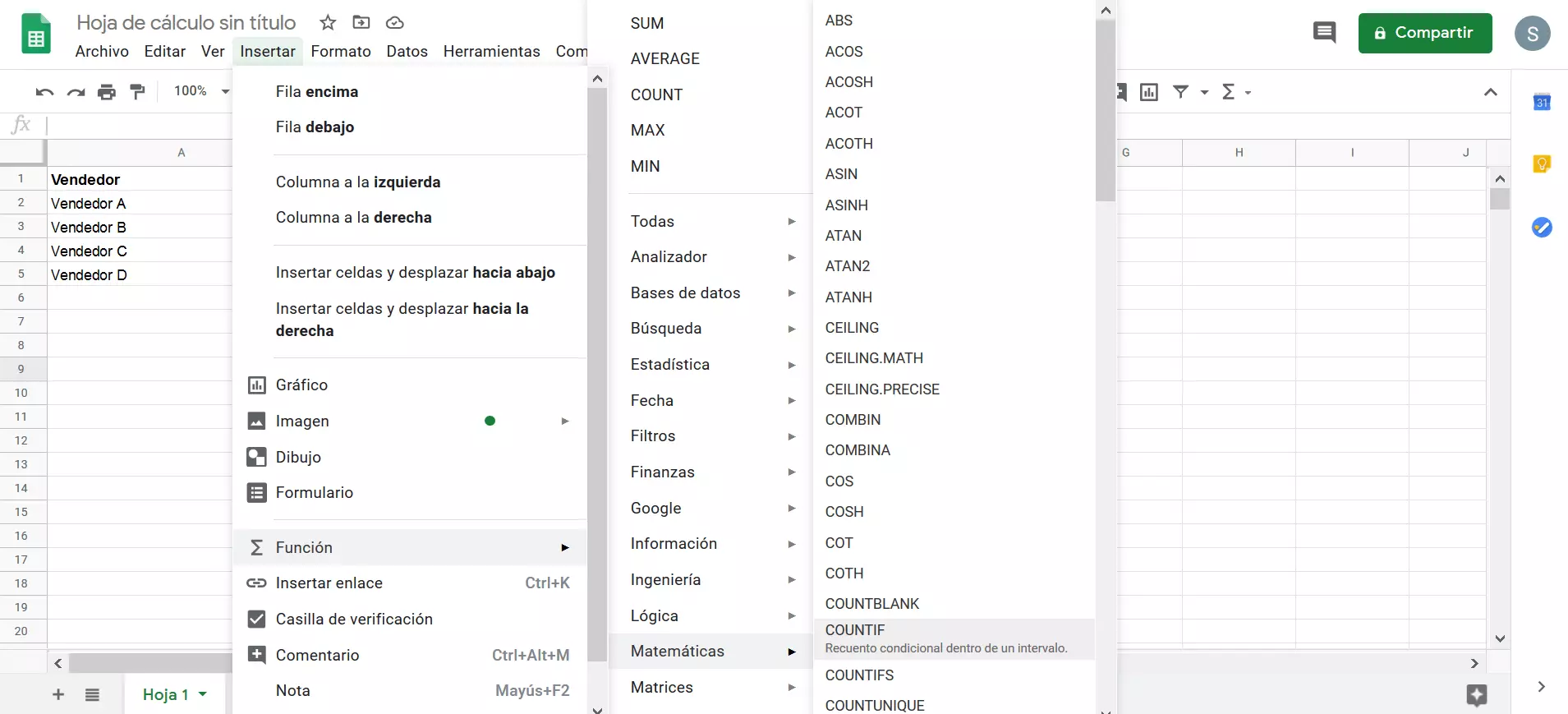Open Google Tasks side panel
The image size is (1568, 714).
1542,227
